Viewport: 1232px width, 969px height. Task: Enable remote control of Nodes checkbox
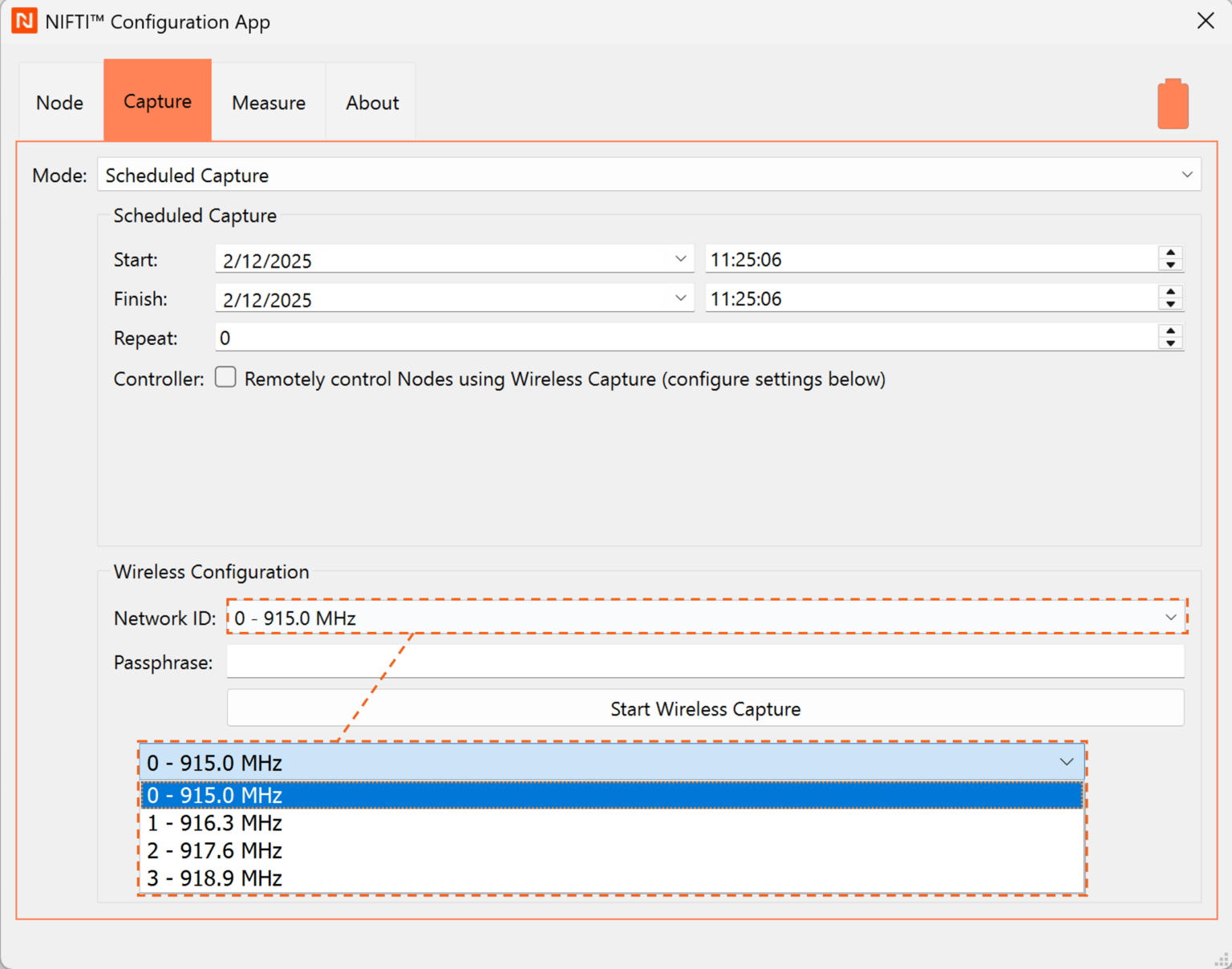click(225, 377)
